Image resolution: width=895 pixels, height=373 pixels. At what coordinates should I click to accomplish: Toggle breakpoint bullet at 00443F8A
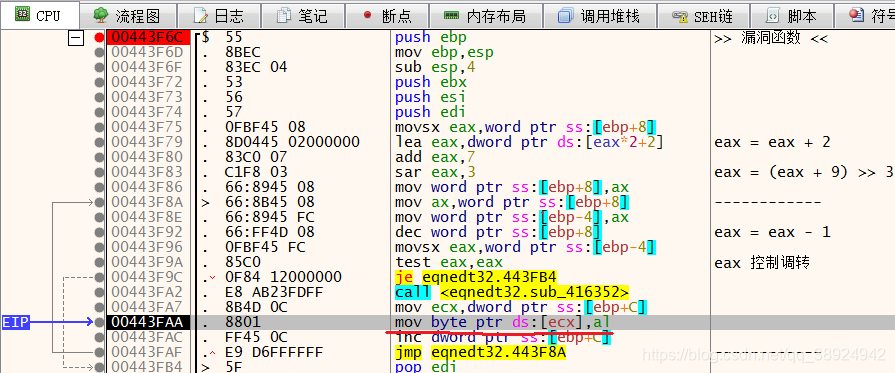(x=99, y=202)
